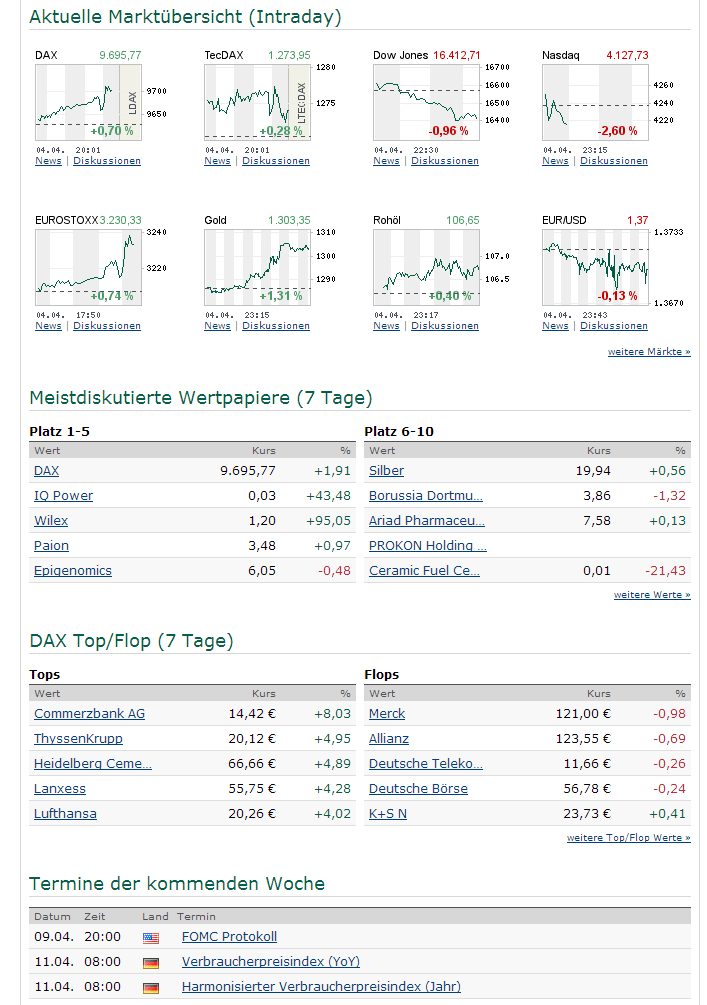The height and width of the screenshot is (1005, 707).
Task: Select DAX Kurs value in Platz 1-5
Action: pos(248,470)
